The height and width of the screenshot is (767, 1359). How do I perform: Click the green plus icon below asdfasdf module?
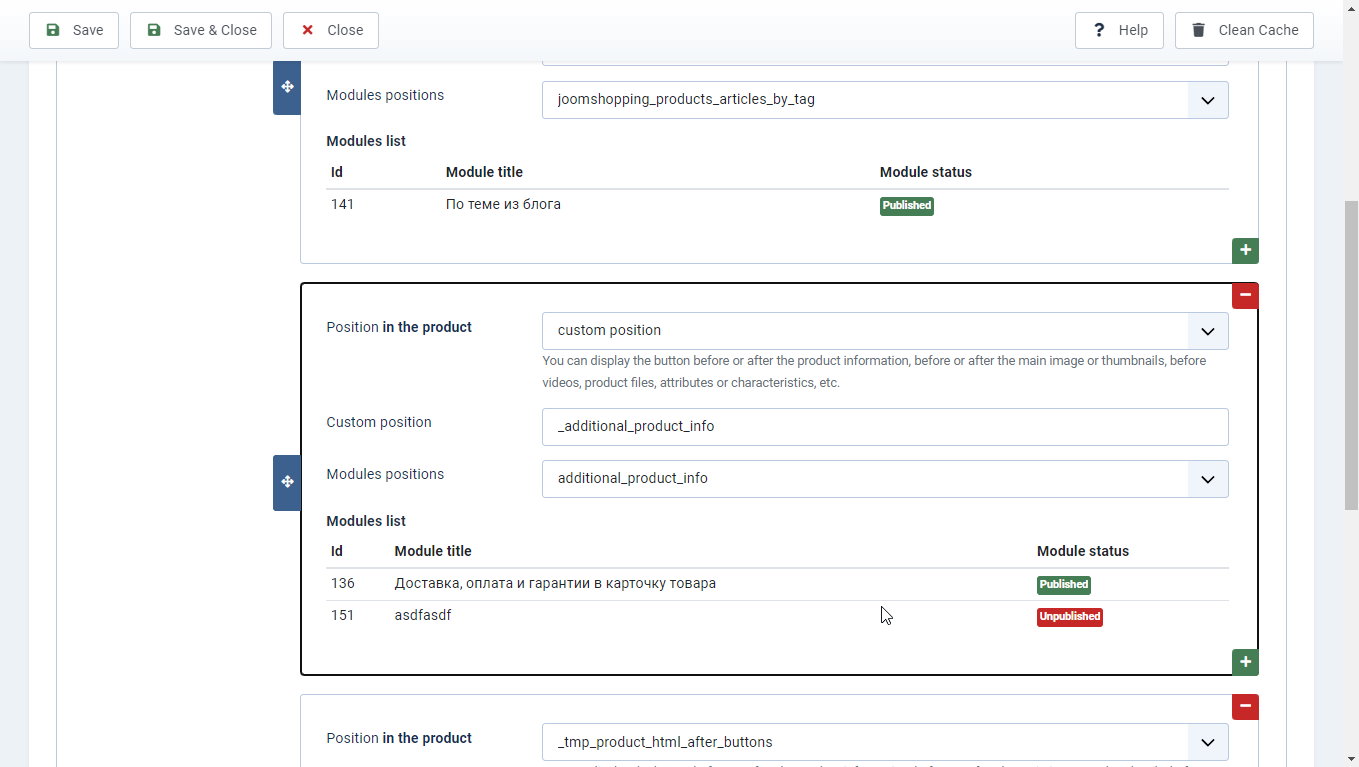[x=1244, y=661]
